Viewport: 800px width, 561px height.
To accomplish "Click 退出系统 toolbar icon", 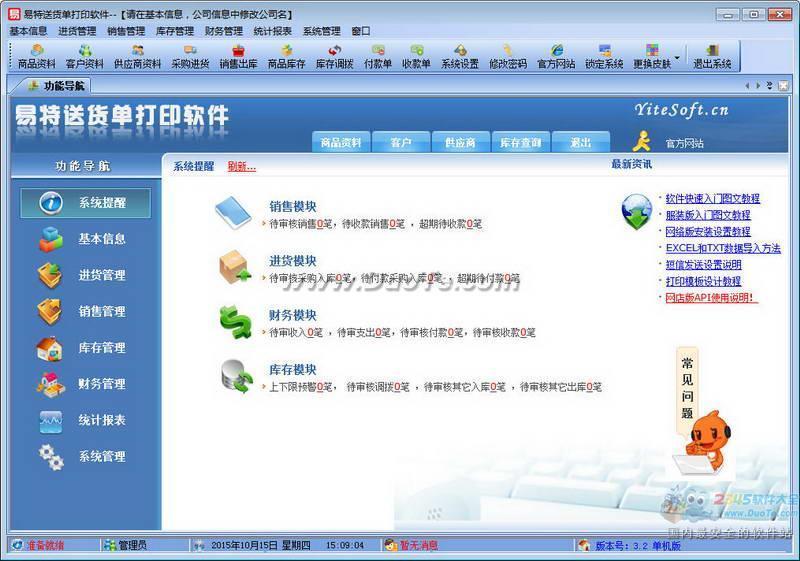I will point(712,56).
